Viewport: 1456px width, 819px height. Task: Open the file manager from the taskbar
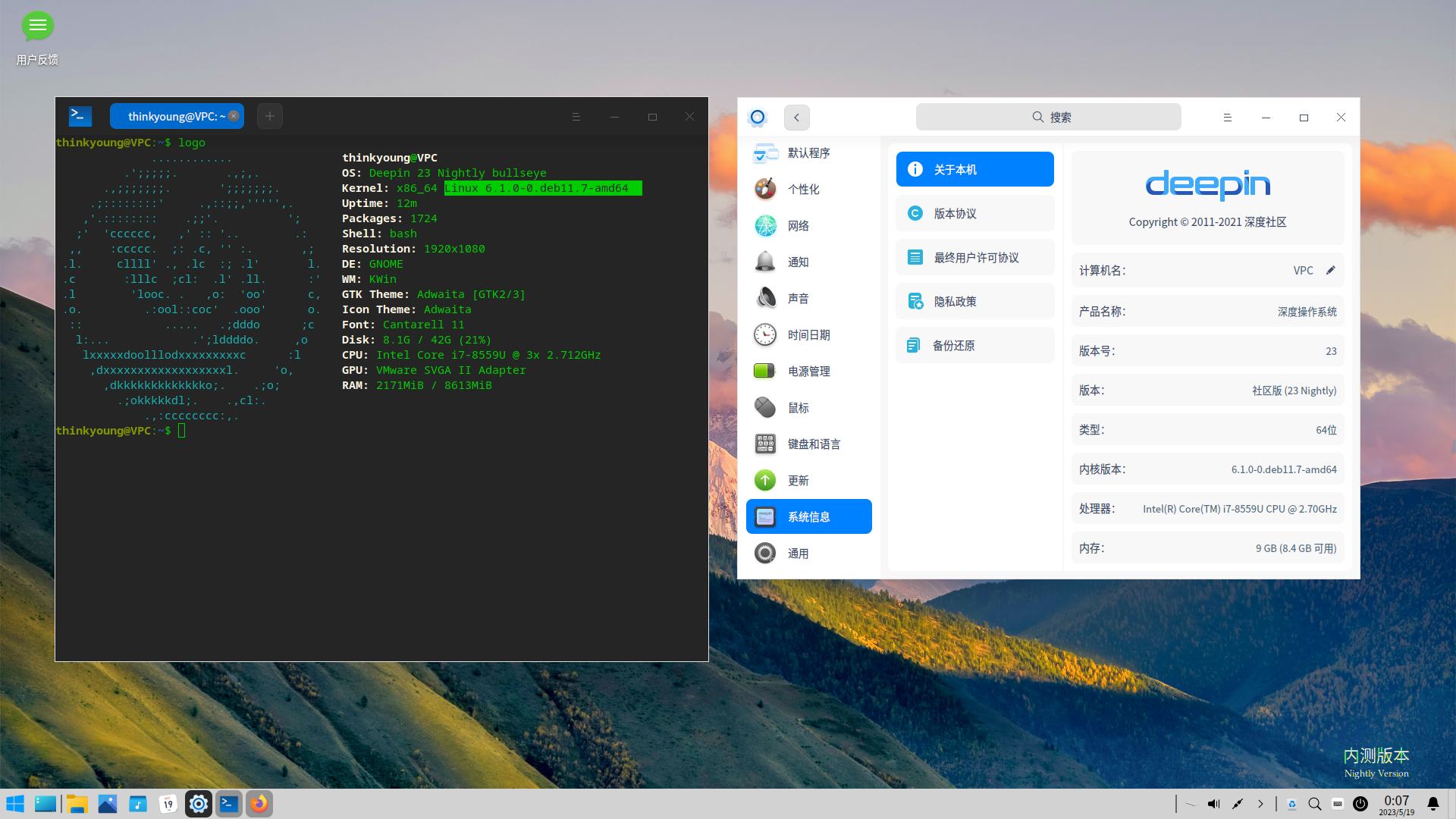77,804
